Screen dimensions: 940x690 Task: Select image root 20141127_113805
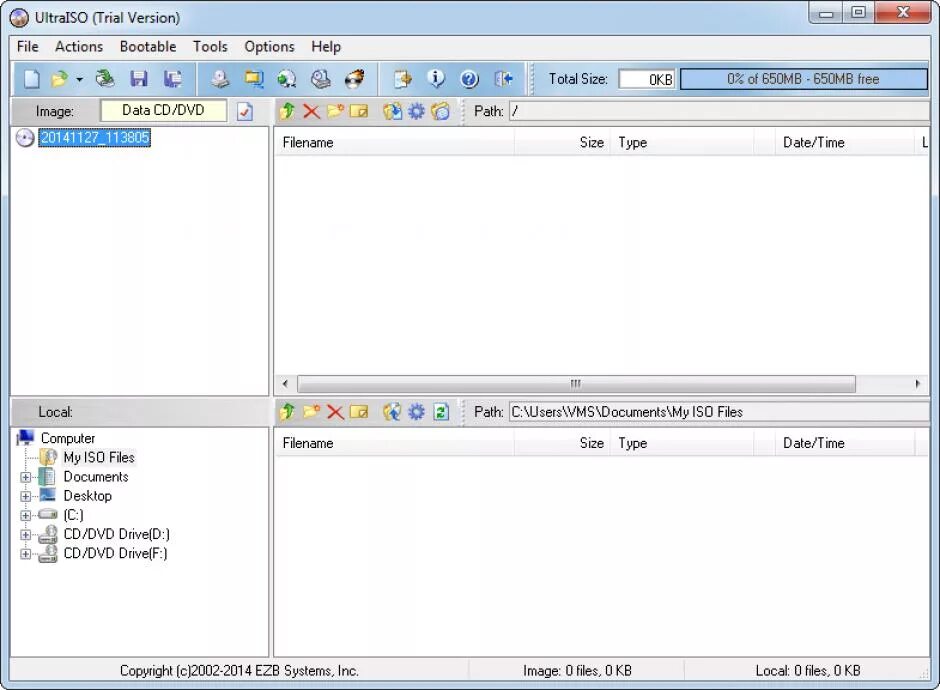tap(95, 138)
